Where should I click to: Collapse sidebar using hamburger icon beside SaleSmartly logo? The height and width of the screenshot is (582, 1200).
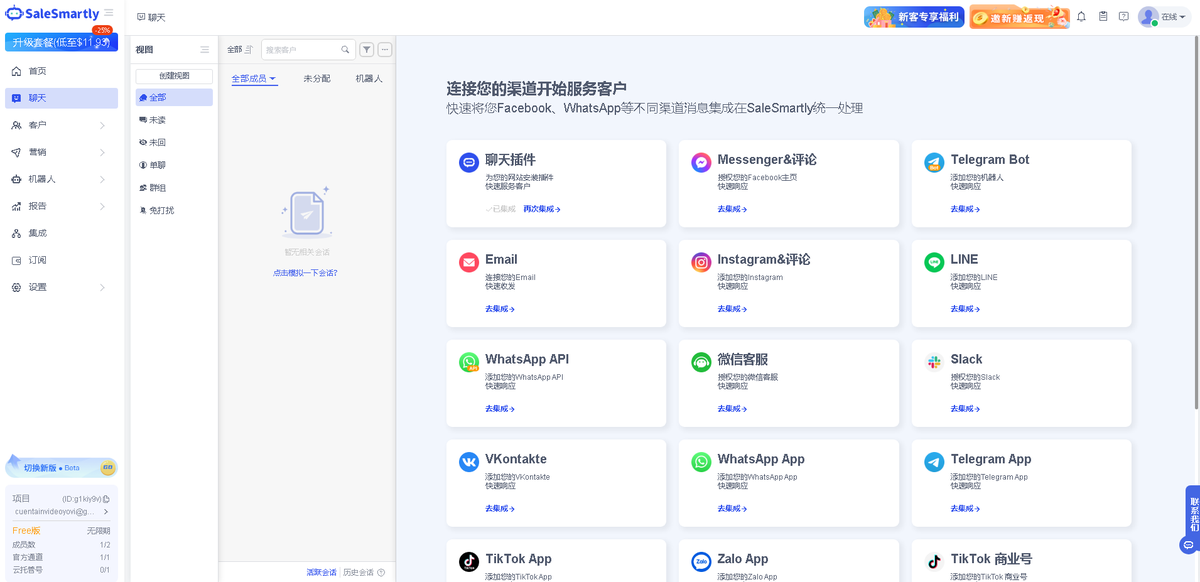(109, 13)
